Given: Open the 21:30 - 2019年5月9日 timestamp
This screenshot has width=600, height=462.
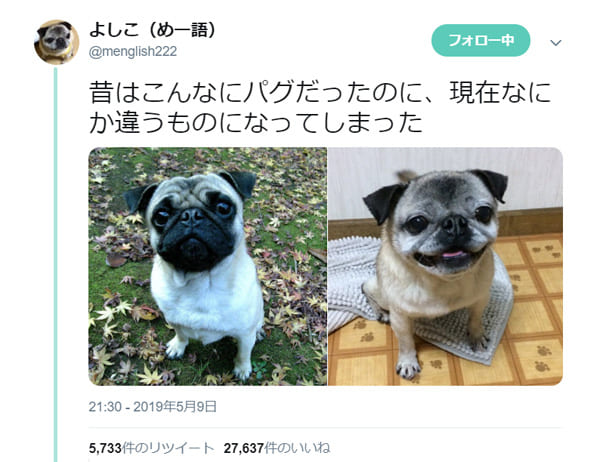Looking at the screenshot, I should (x=153, y=406).
